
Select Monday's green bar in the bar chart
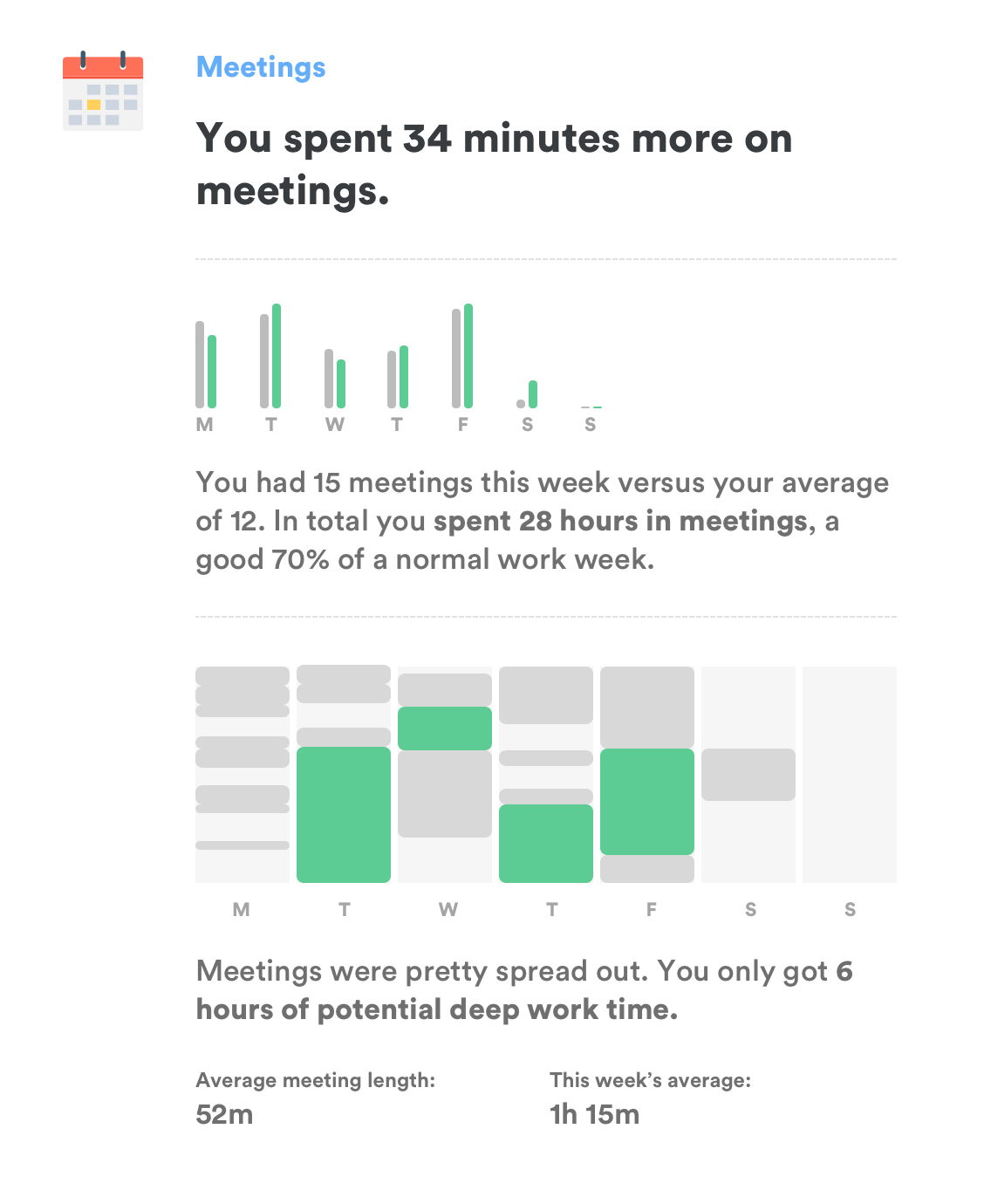click(212, 372)
